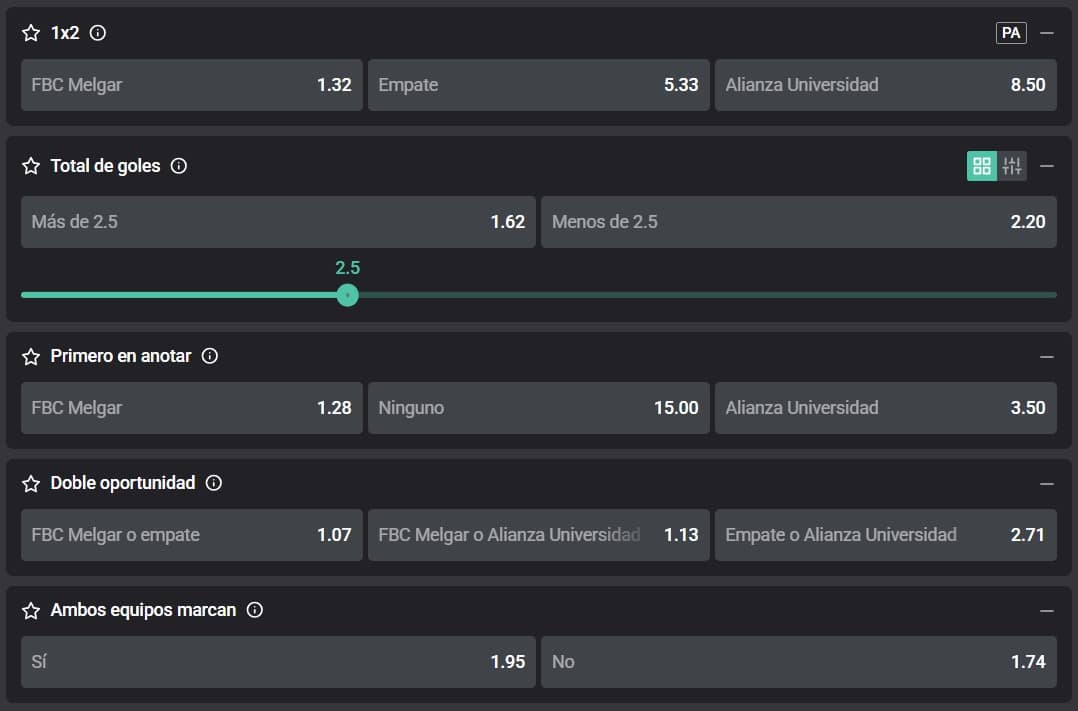This screenshot has height=711, width=1078.
Task: Select Empate odds 5.33
Action: (x=538, y=85)
